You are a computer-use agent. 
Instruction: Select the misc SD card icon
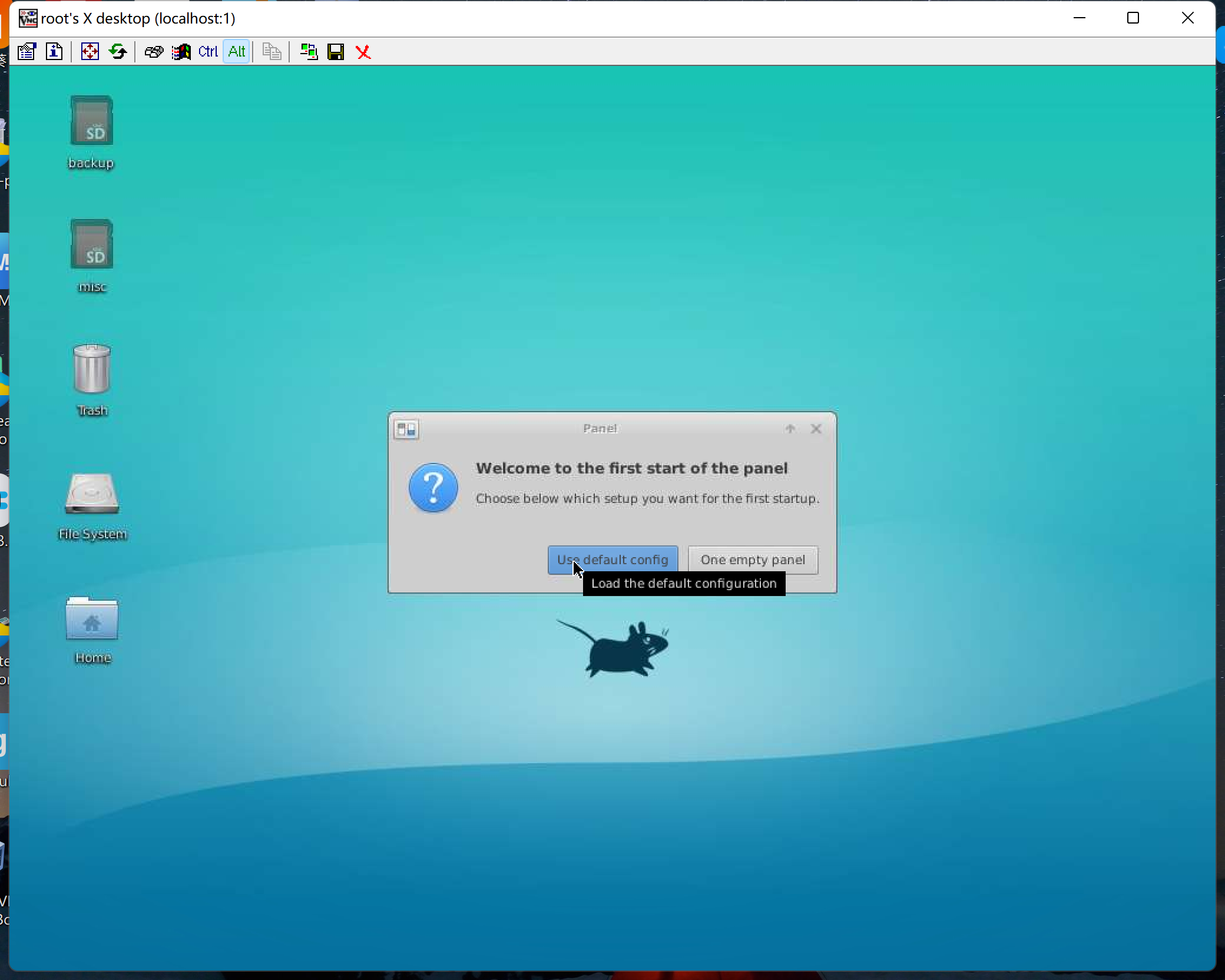point(91,245)
